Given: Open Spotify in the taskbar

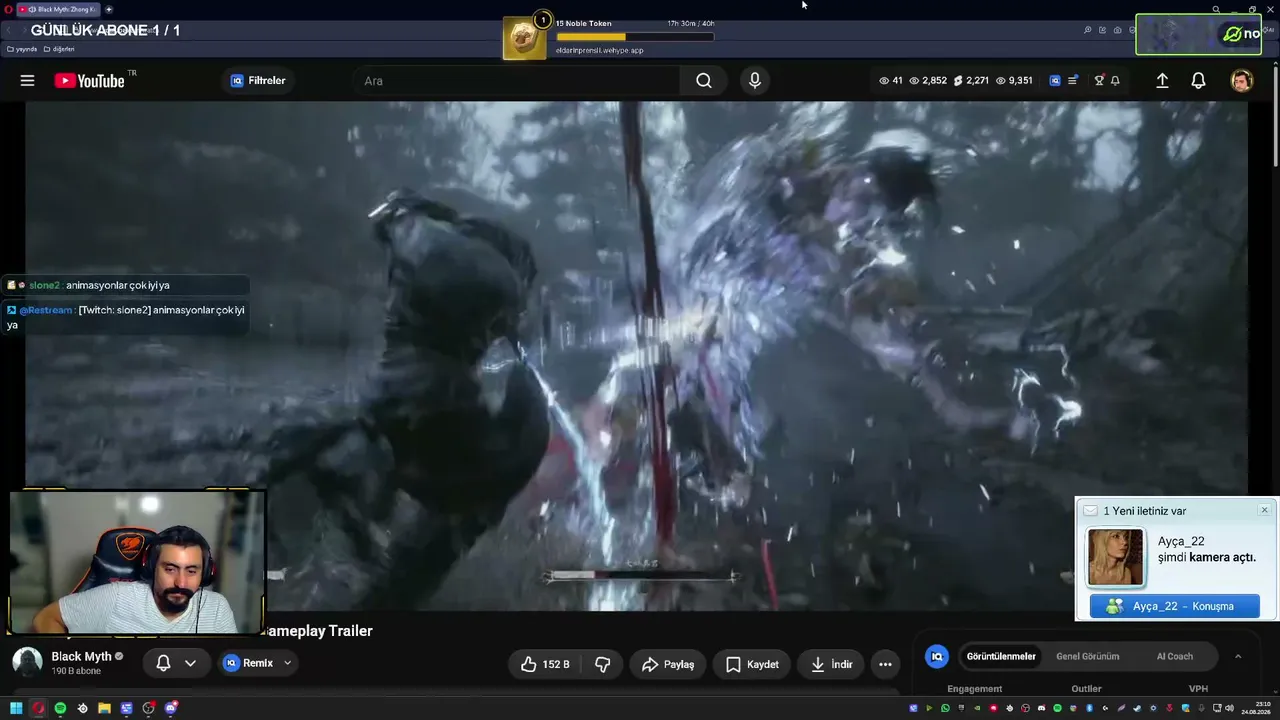Looking at the screenshot, I should pos(60,708).
